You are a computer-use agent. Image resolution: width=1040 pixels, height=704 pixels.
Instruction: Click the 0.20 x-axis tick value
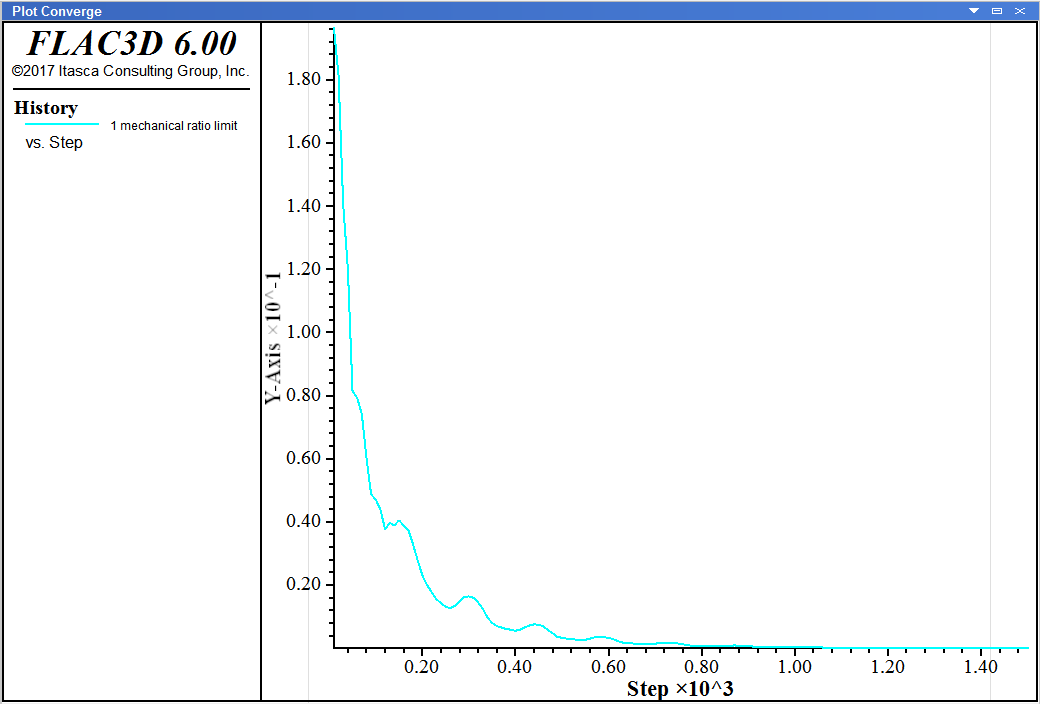coord(422,667)
